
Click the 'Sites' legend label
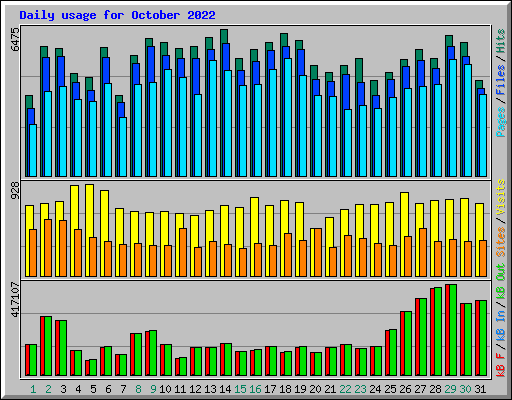[501, 242]
